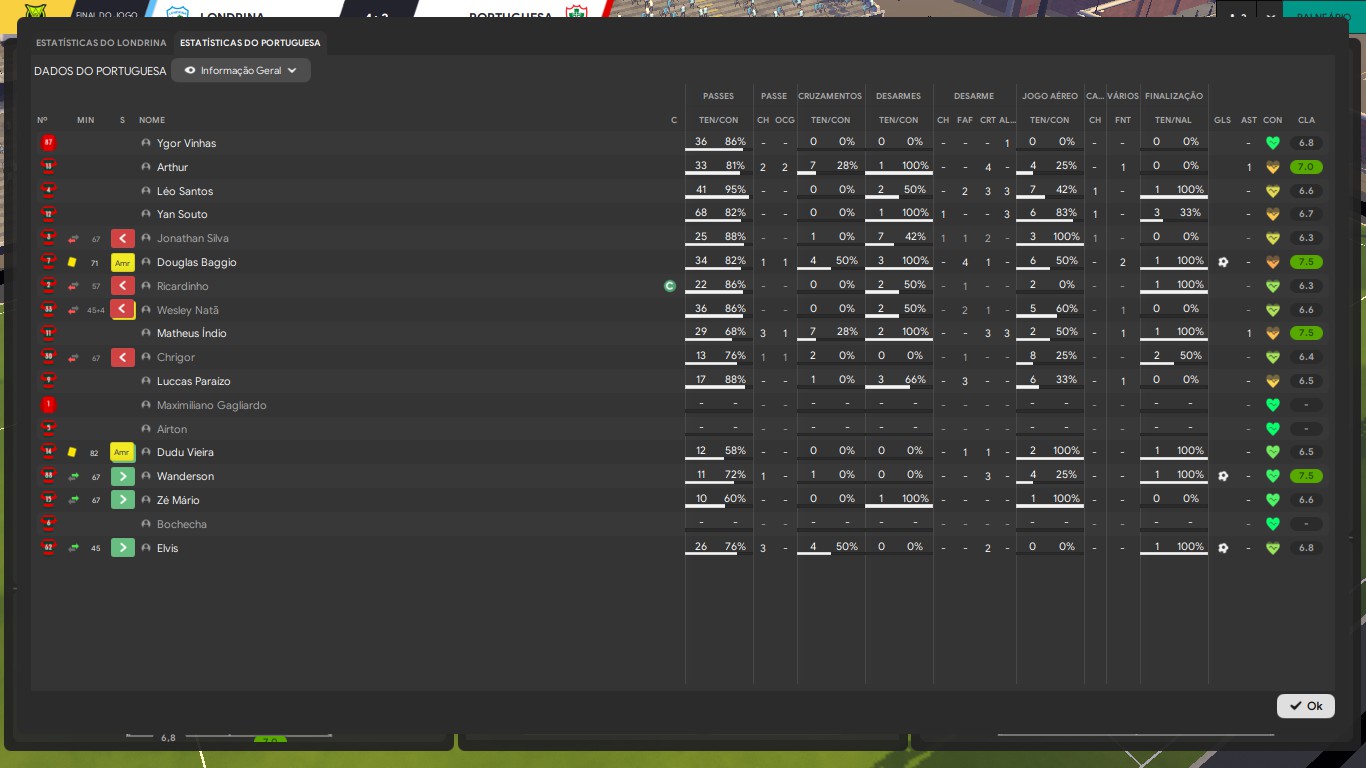
Task: Click Yan Souto's 6.7 rating badge
Action: coord(1306,214)
